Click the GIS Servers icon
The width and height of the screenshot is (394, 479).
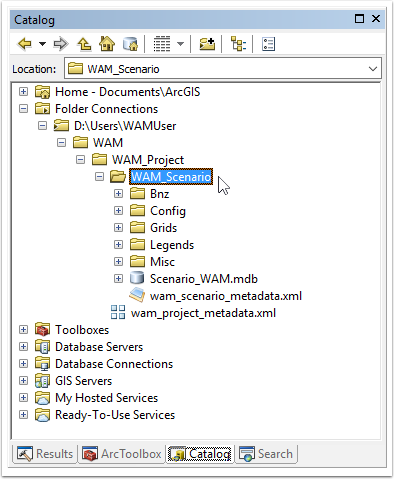(42, 381)
